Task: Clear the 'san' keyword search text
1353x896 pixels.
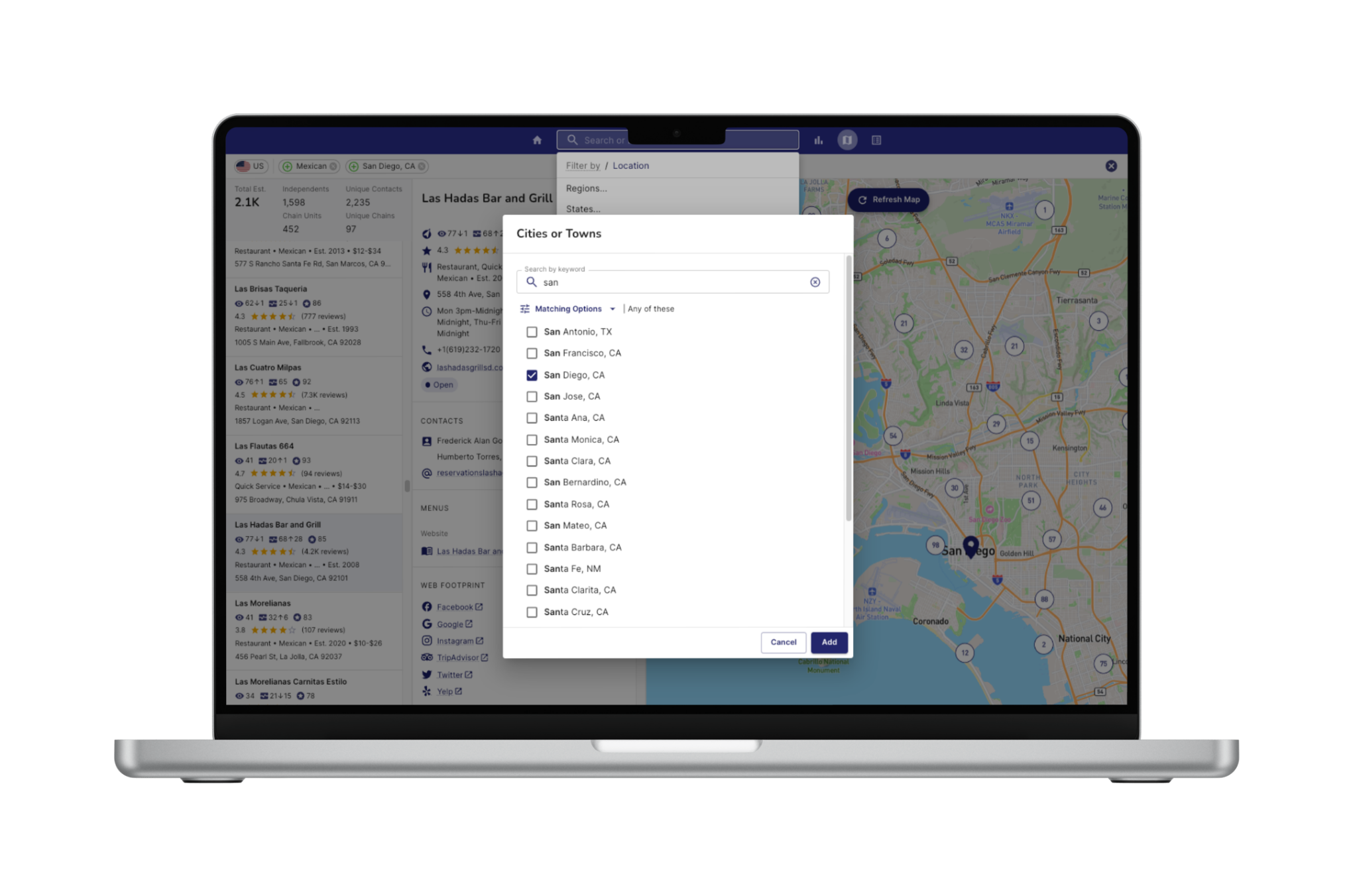Action: coord(815,282)
